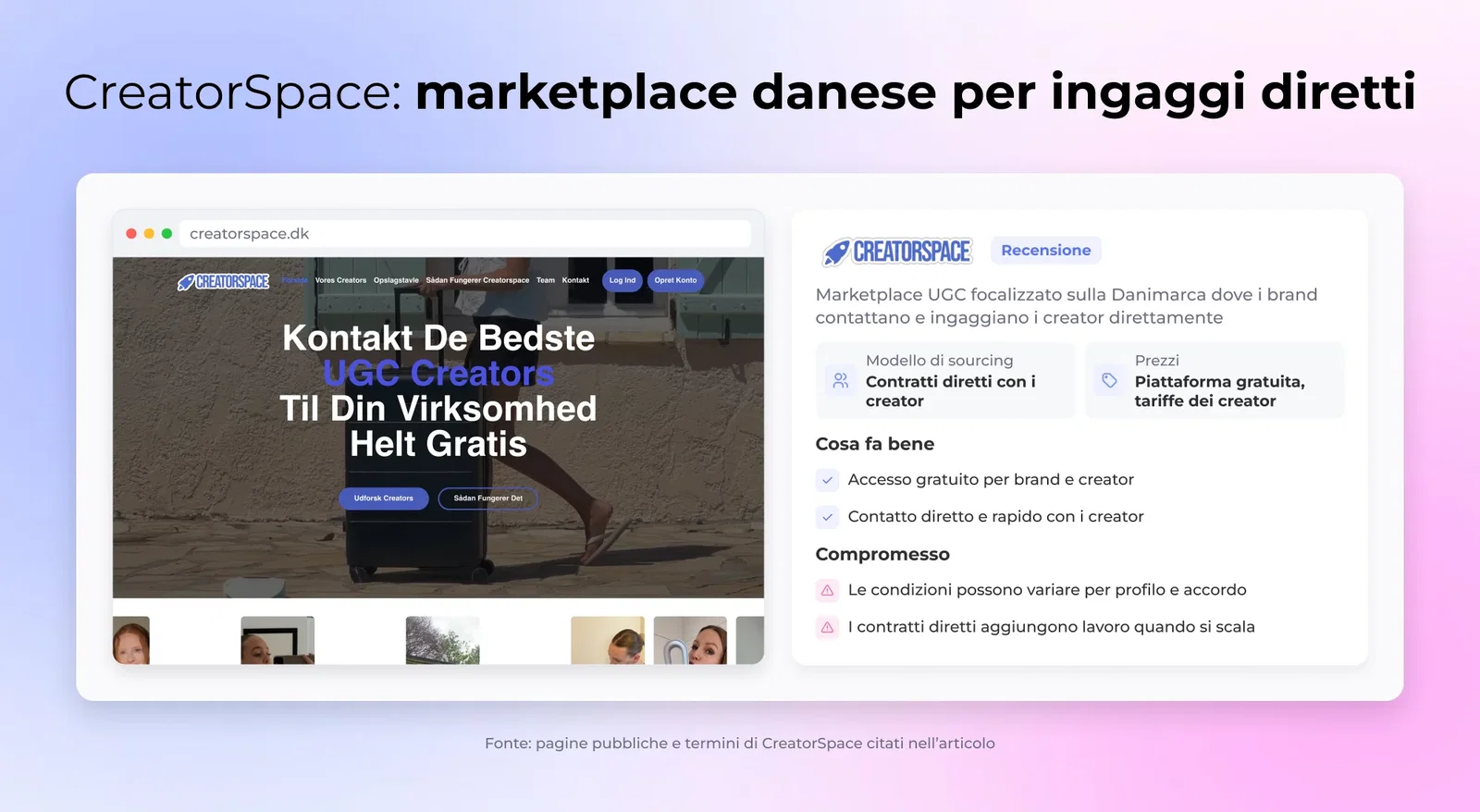Click the Sådan Fungerer Det button
Screen dimensions: 1480x812
(x=488, y=498)
